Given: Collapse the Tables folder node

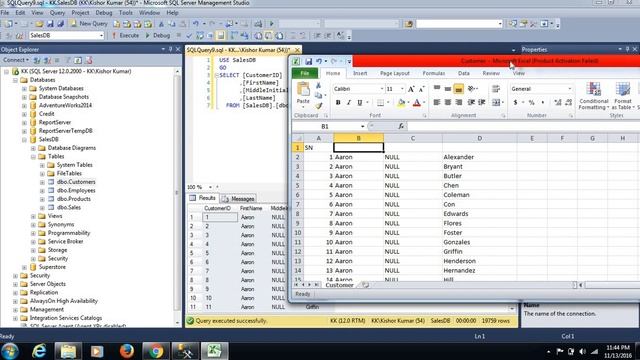Looking at the screenshot, I should tap(33, 156).
